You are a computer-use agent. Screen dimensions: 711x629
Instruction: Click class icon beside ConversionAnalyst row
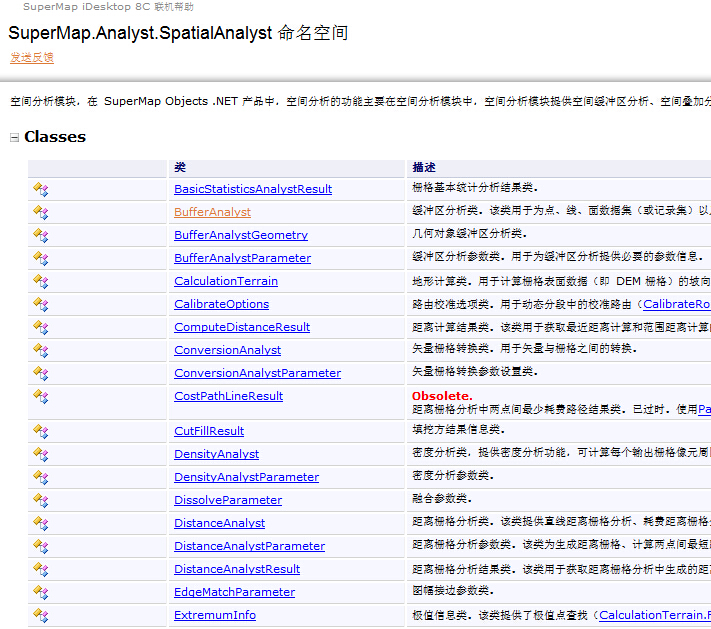[x=40, y=351]
